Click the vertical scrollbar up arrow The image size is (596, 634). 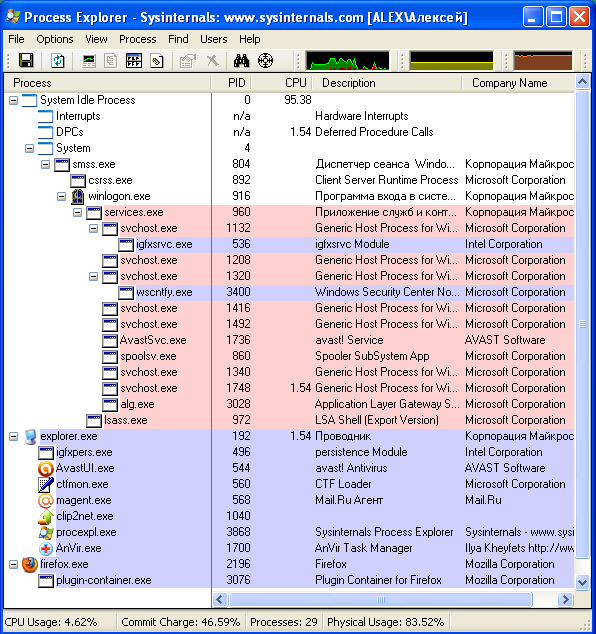[x=582, y=82]
